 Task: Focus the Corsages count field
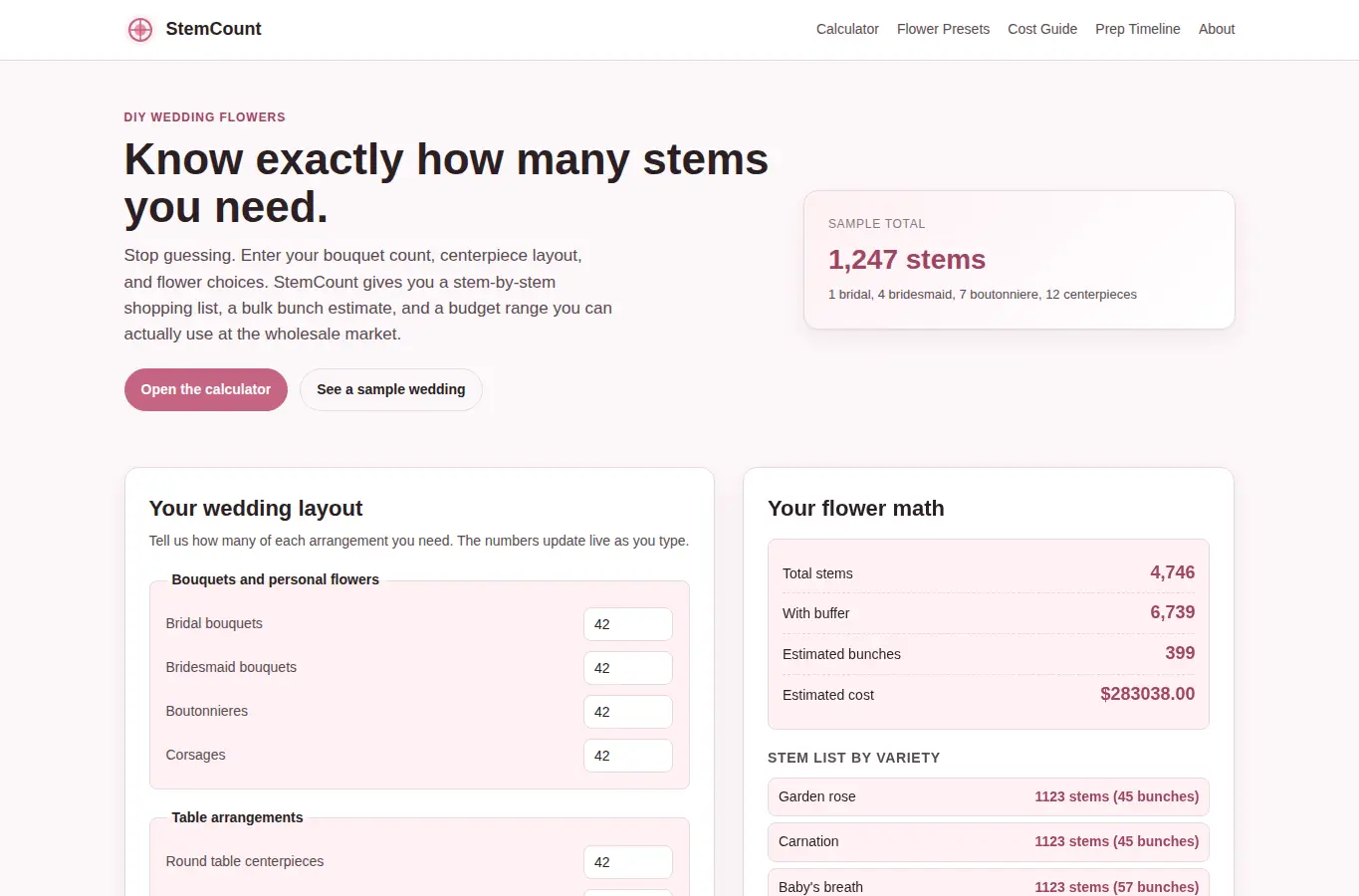click(x=628, y=756)
